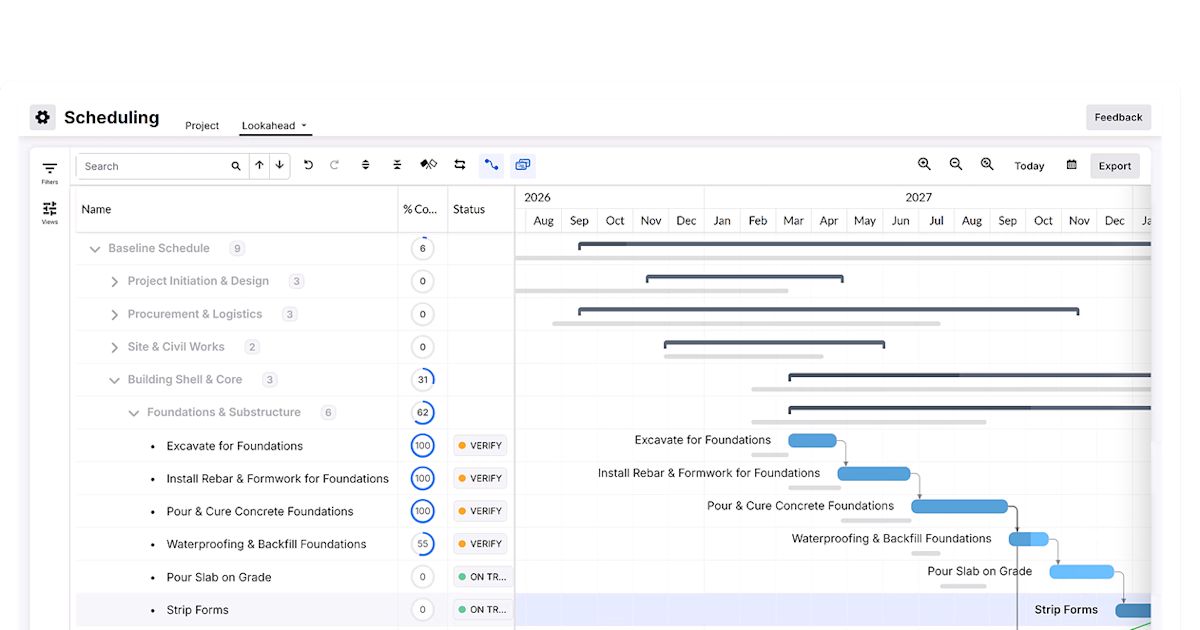
Task: Click the Install Rebar & Formwork Gantt bar
Action: (874, 473)
